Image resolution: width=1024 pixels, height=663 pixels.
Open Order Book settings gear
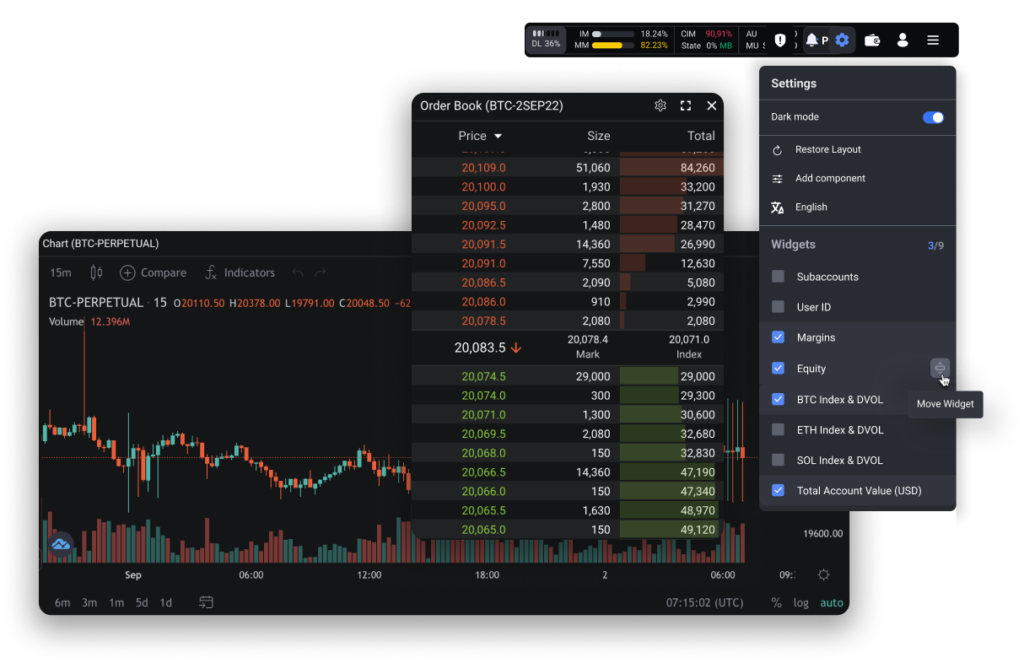(660, 106)
